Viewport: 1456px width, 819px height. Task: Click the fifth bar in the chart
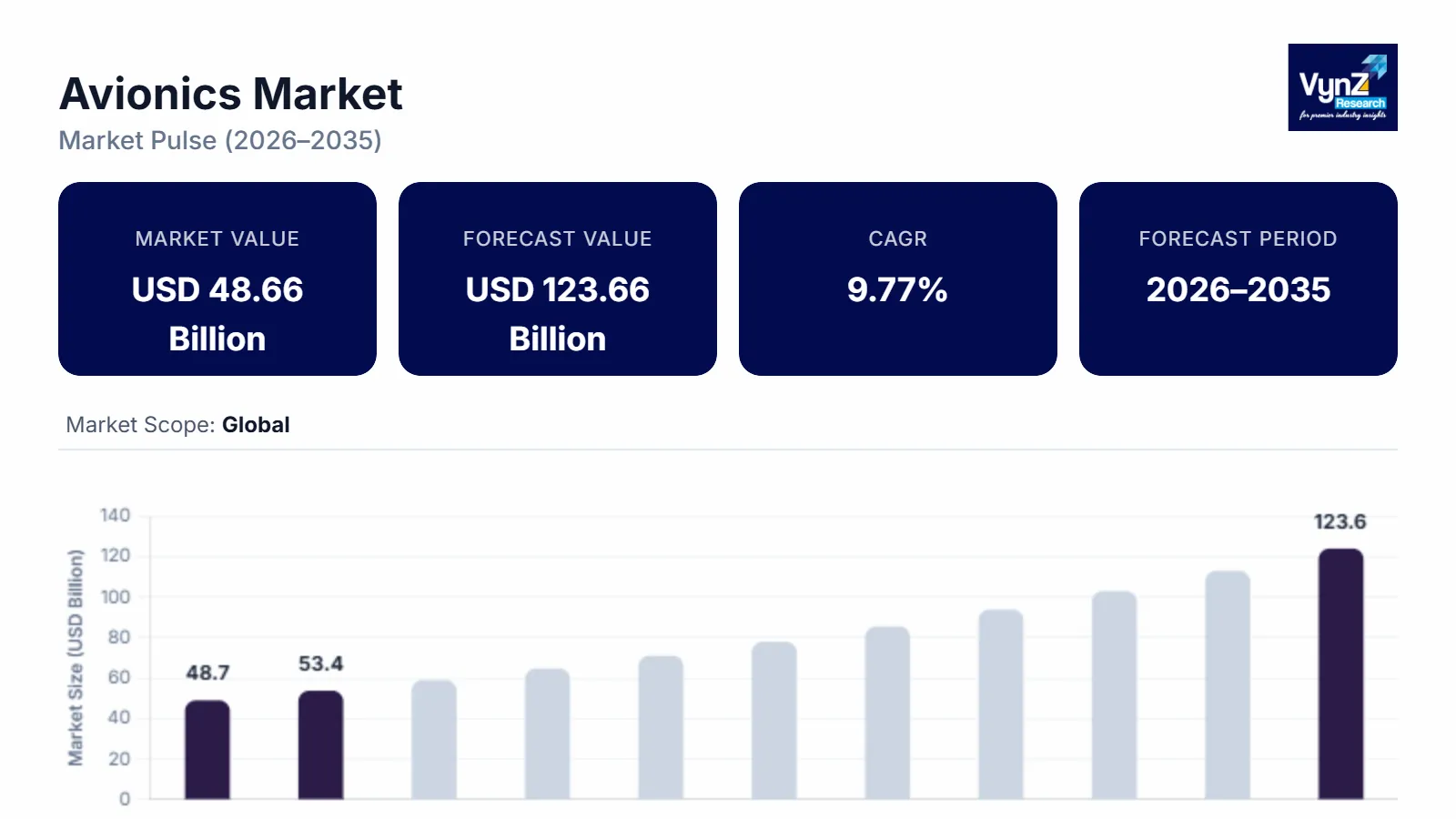pyautogui.click(x=661, y=728)
